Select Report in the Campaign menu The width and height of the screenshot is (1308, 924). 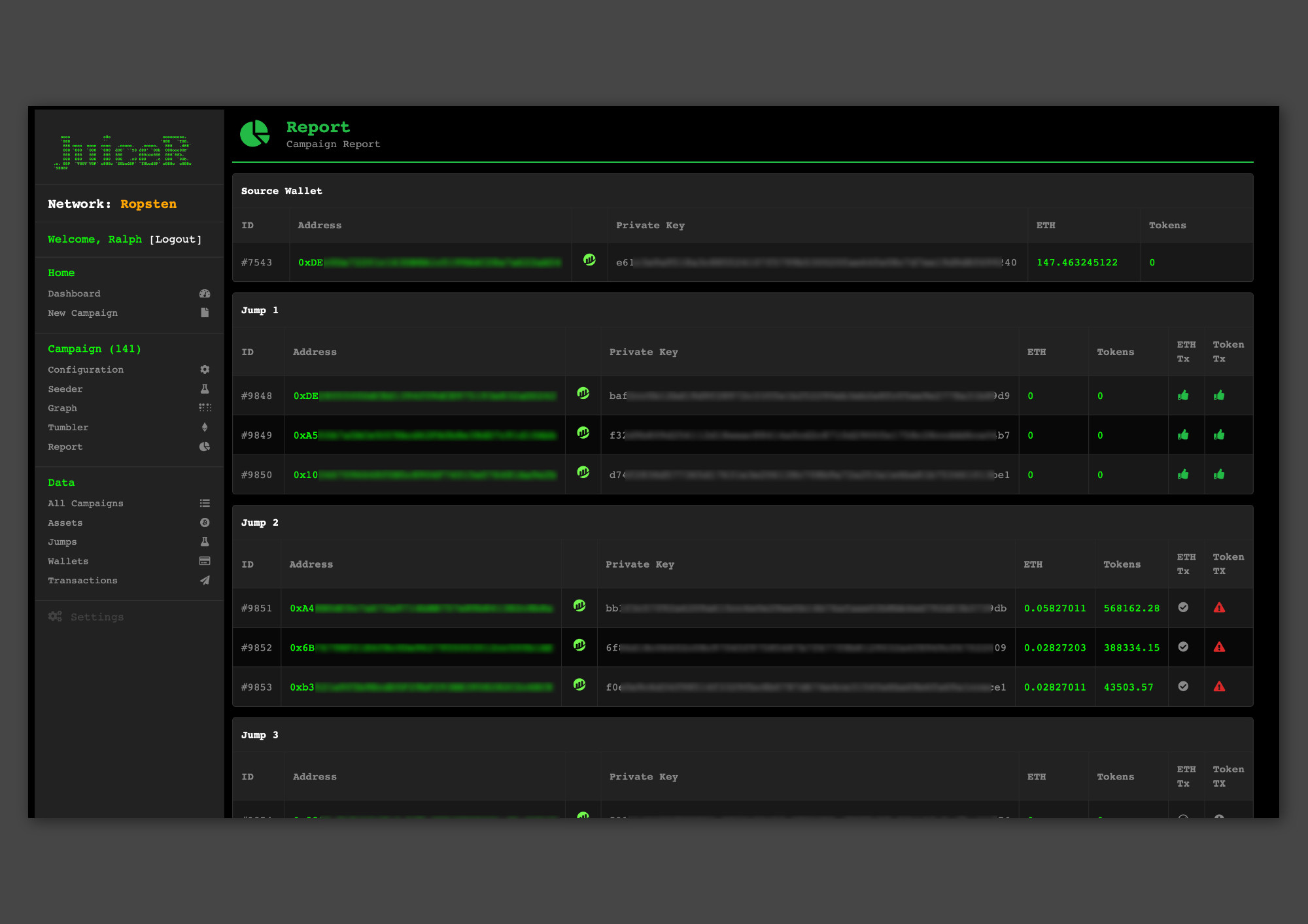(x=65, y=447)
